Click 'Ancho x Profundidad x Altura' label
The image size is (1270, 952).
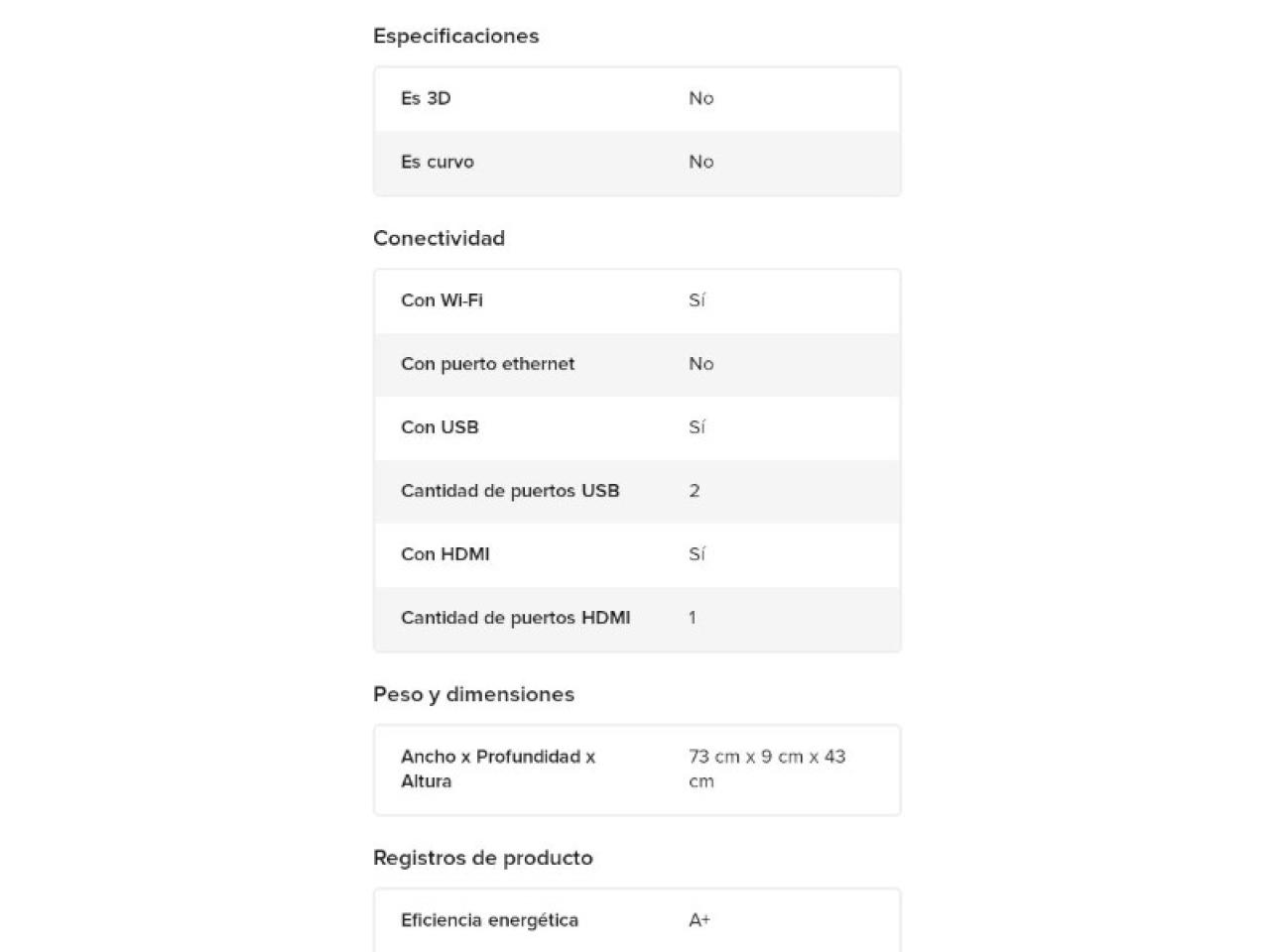497,769
